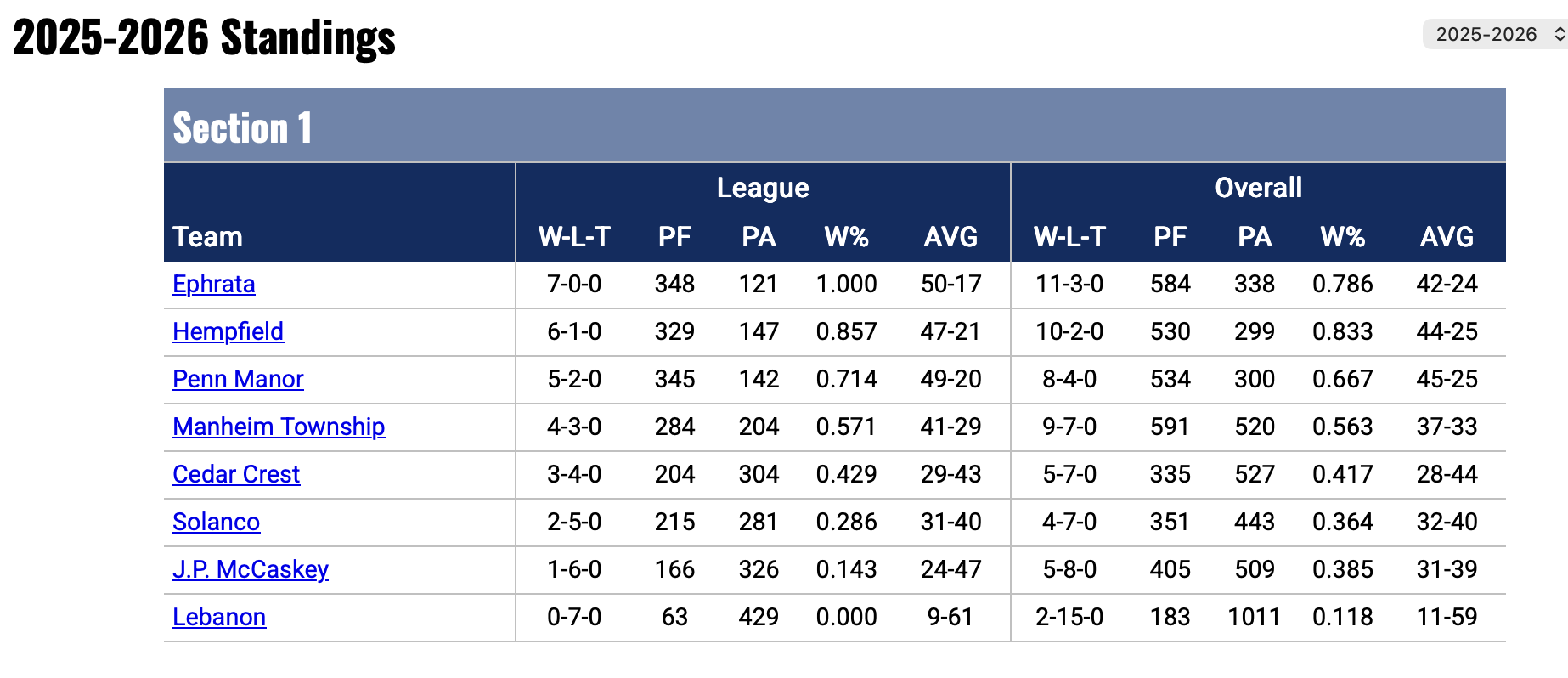
Task: Click the Section 1 header bar
Action: (x=834, y=127)
